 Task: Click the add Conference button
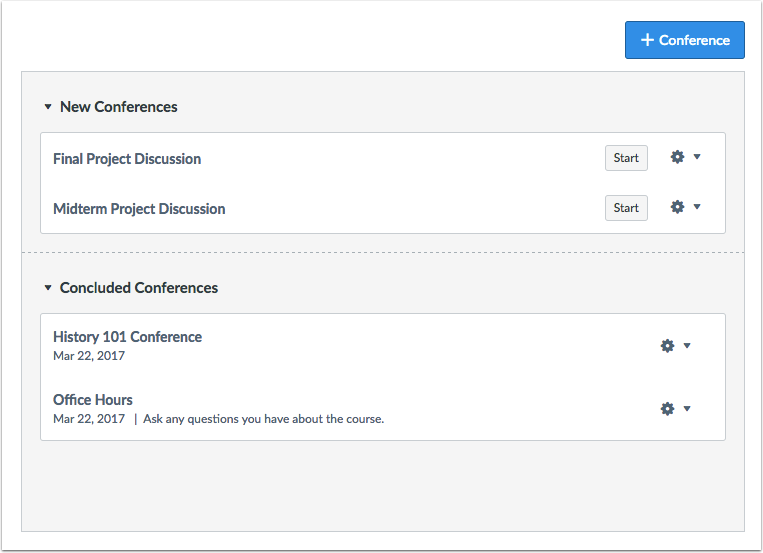685,40
